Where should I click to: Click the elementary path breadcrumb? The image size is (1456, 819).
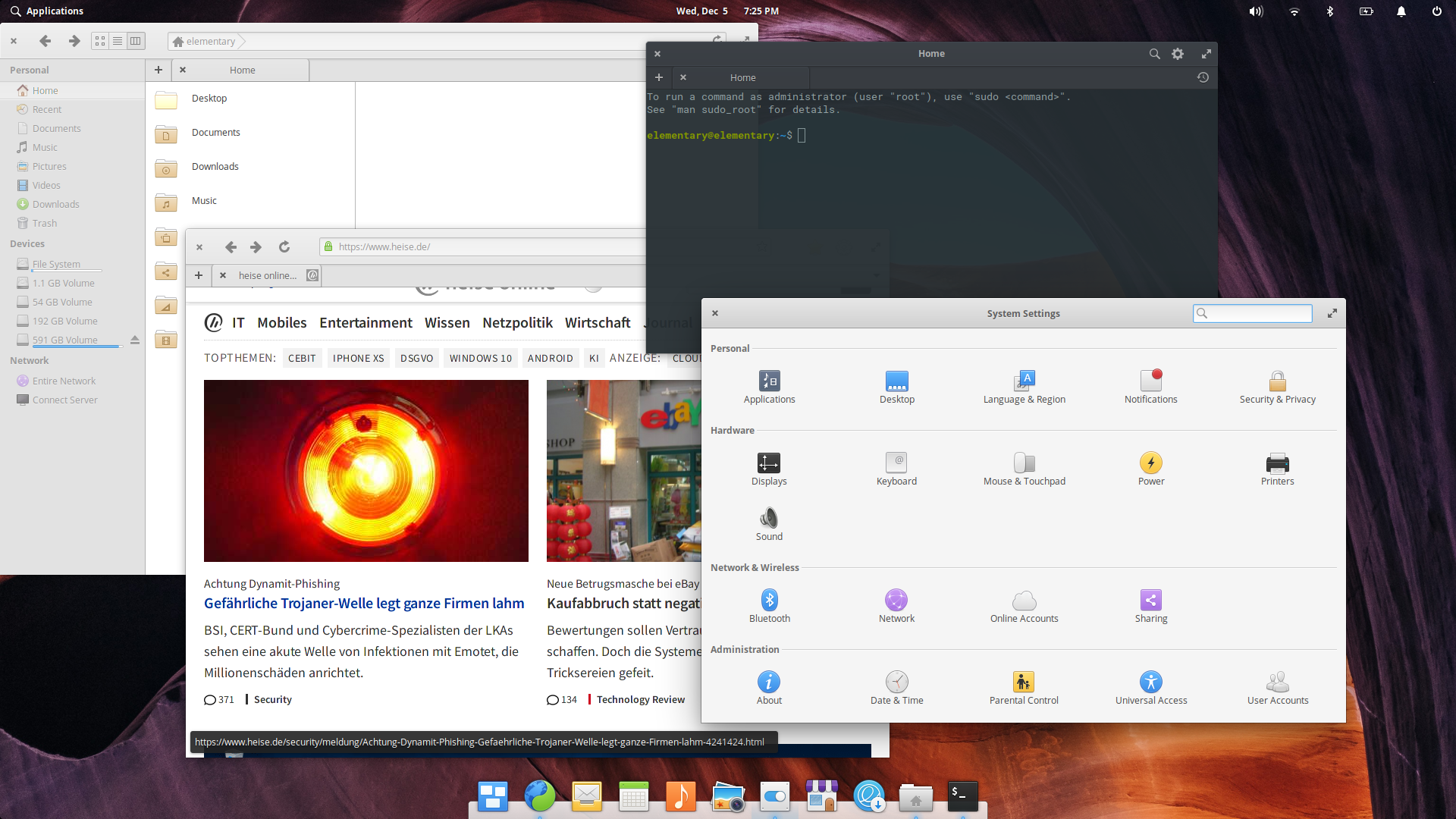click(x=204, y=41)
